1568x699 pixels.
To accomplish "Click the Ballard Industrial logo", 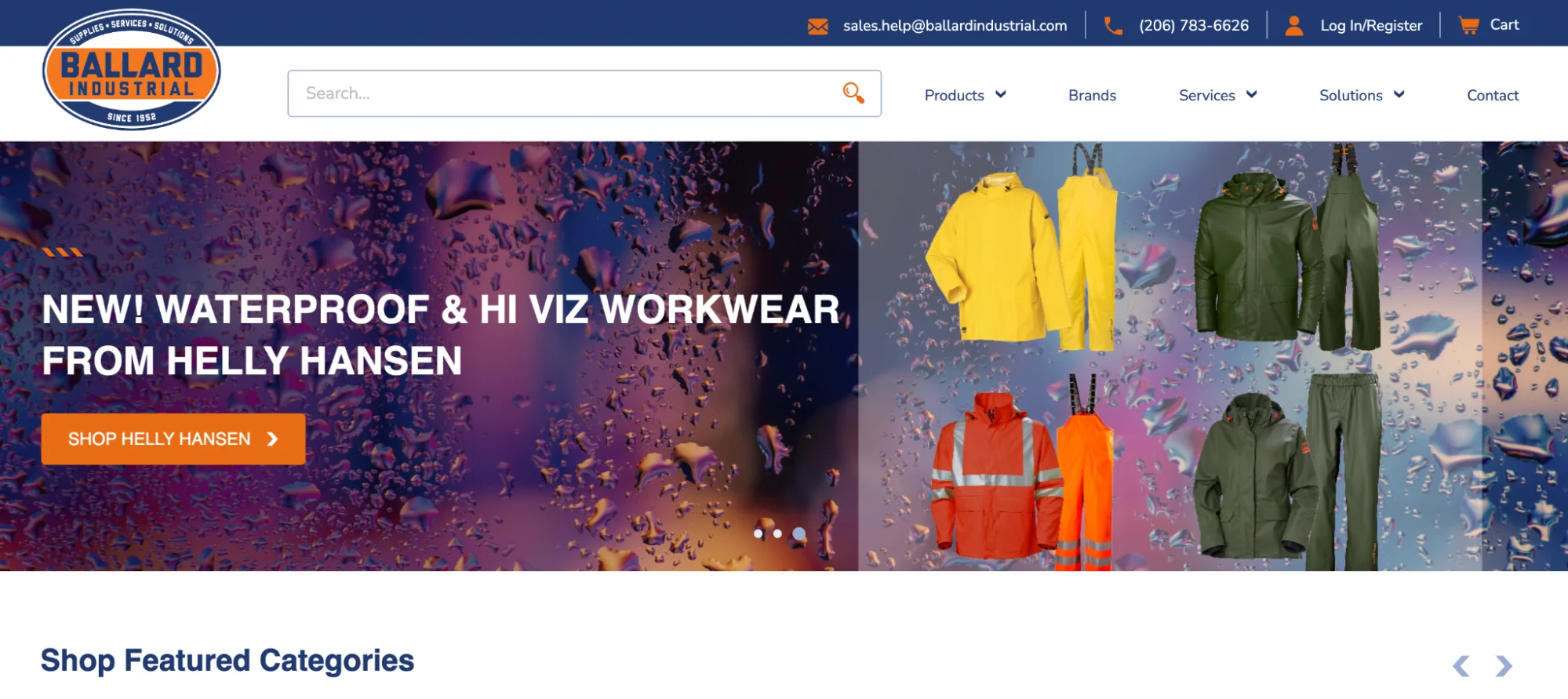I will (131, 70).
